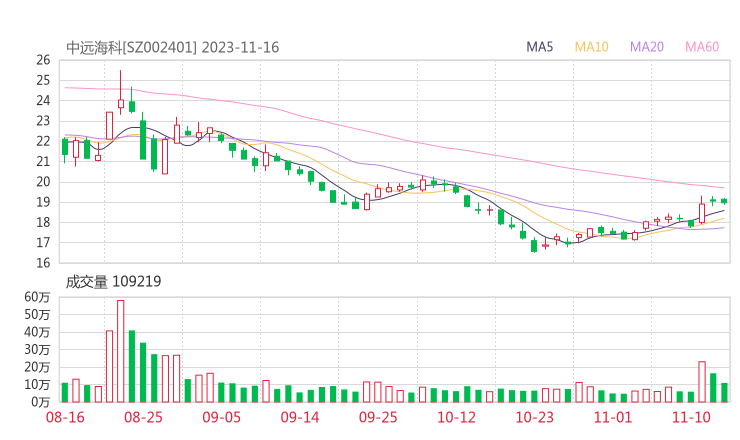Click the MA20 legend label

[647, 47]
